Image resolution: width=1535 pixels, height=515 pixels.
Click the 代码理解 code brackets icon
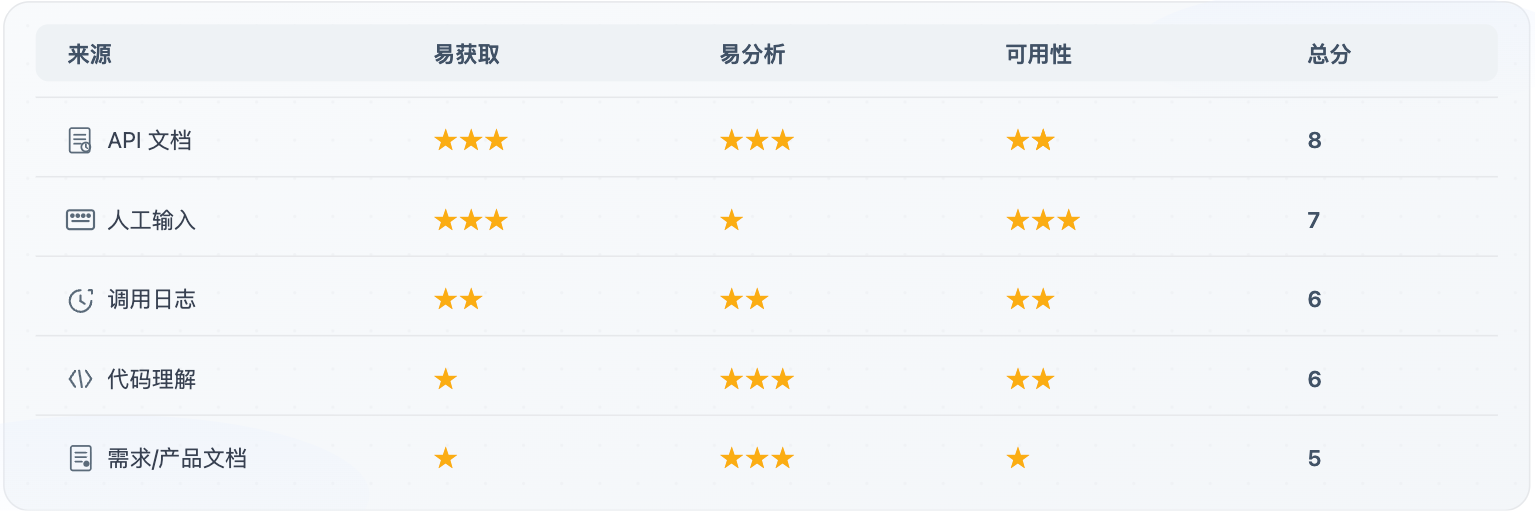(x=80, y=379)
